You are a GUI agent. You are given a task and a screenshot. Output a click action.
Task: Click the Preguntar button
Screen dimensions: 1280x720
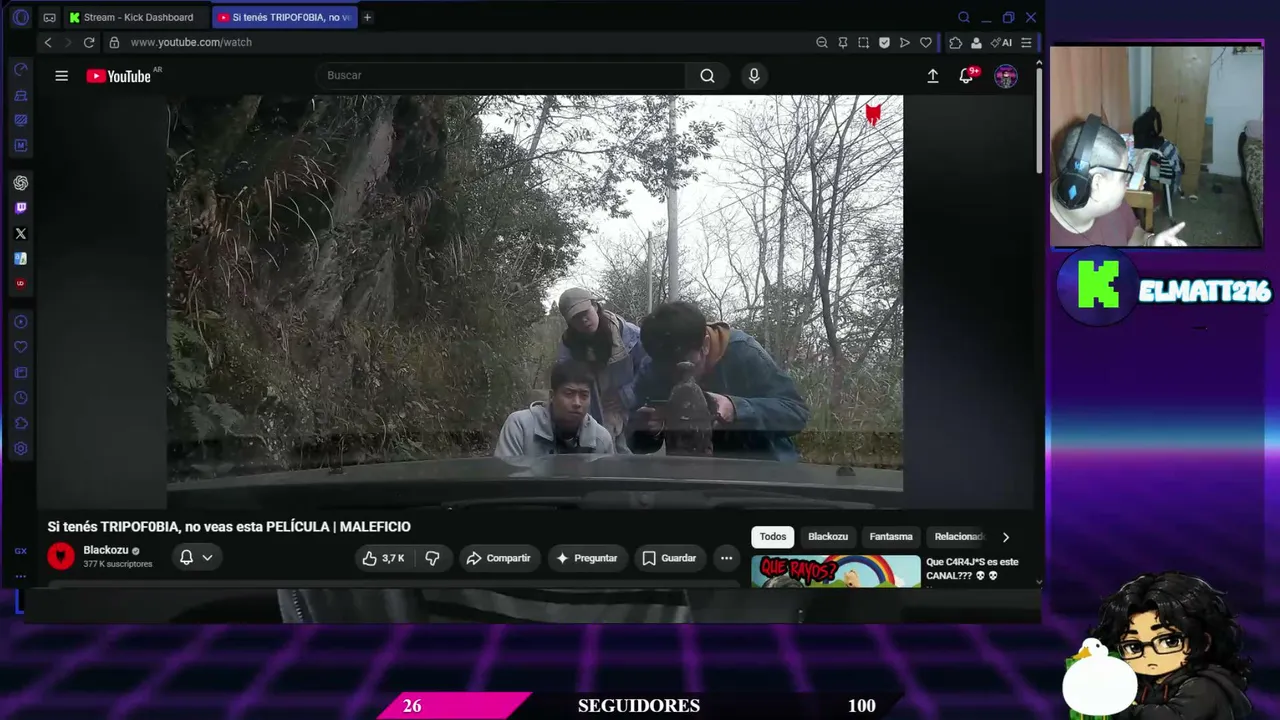(x=587, y=558)
